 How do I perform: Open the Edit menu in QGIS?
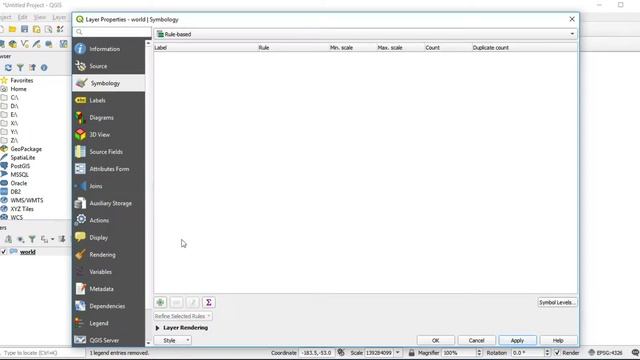22,17
